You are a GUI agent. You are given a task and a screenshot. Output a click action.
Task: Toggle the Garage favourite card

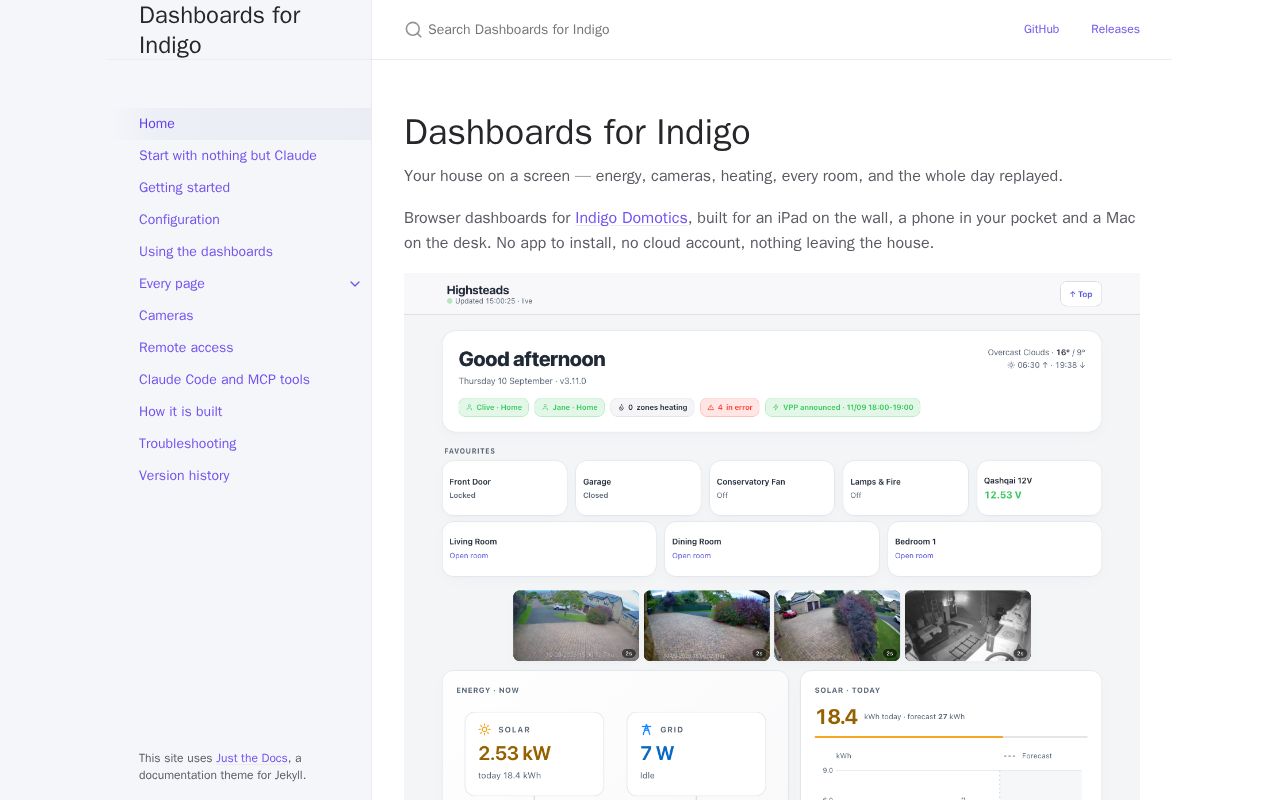click(x=638, y=488)
